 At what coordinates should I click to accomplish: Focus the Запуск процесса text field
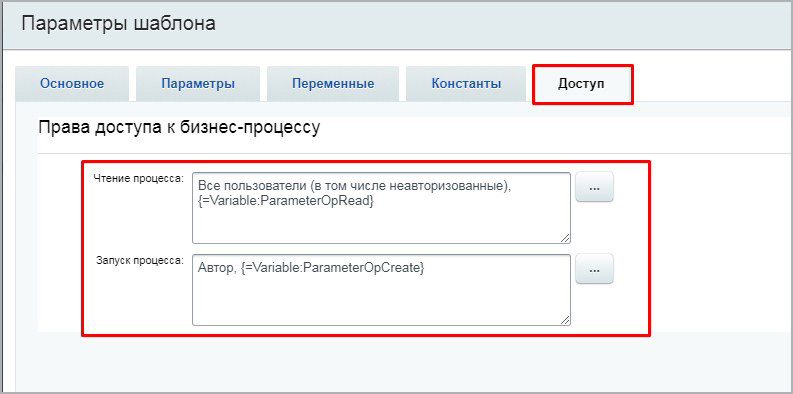pyautogui.click(x=381, y=290)
